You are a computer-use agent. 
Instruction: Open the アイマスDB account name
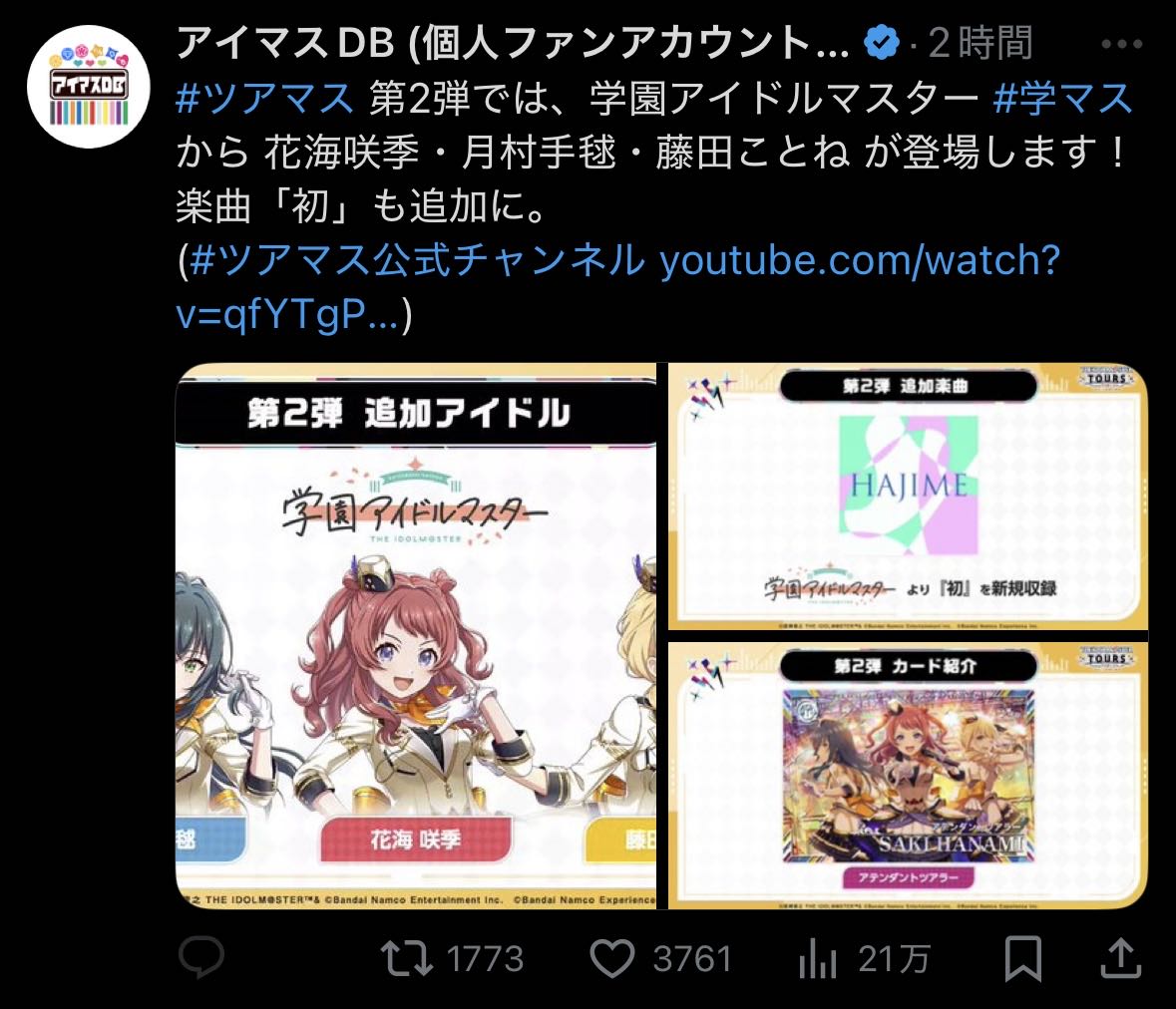click(513, 43)
